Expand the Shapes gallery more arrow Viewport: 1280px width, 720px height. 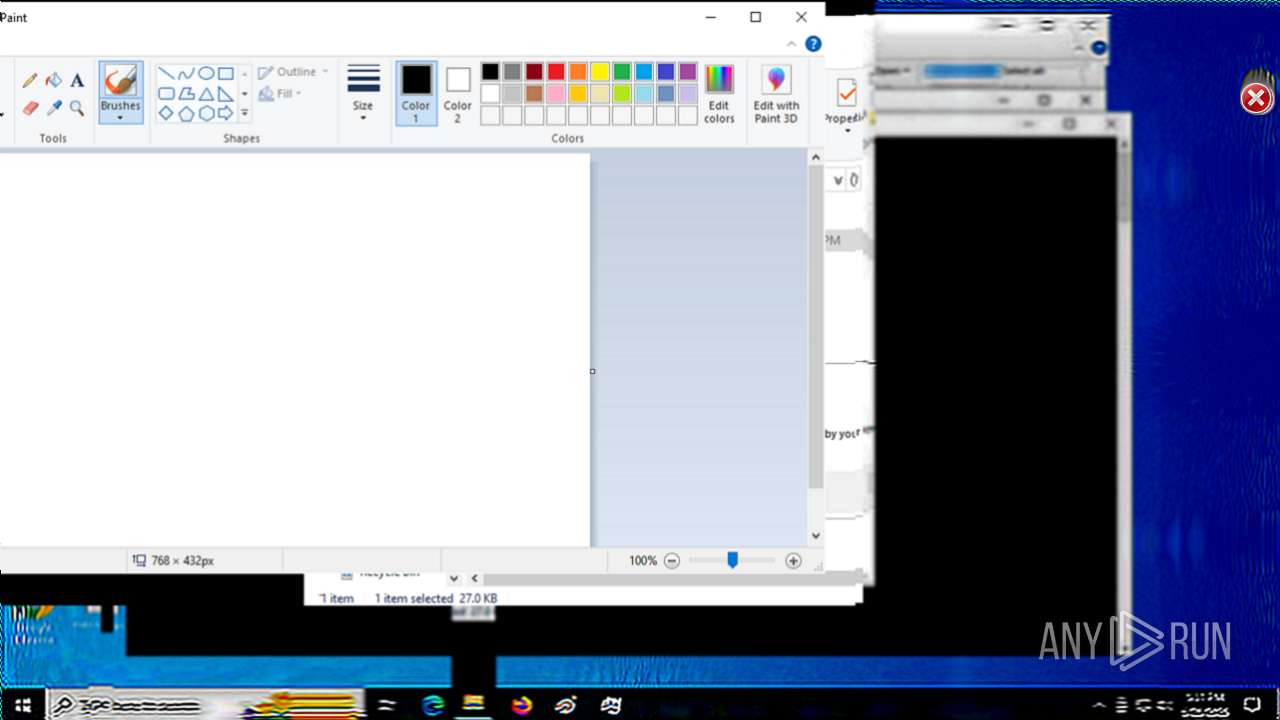[x=245, y=113]
